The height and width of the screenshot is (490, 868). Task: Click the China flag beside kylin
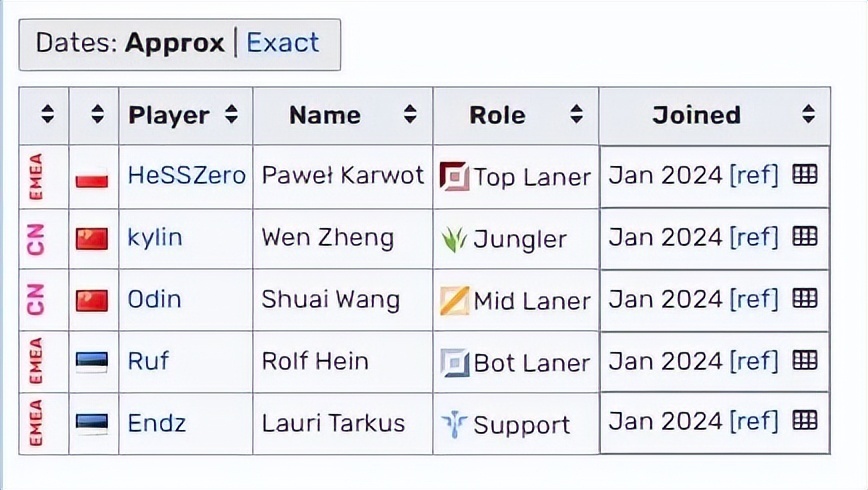pos(92,239)
